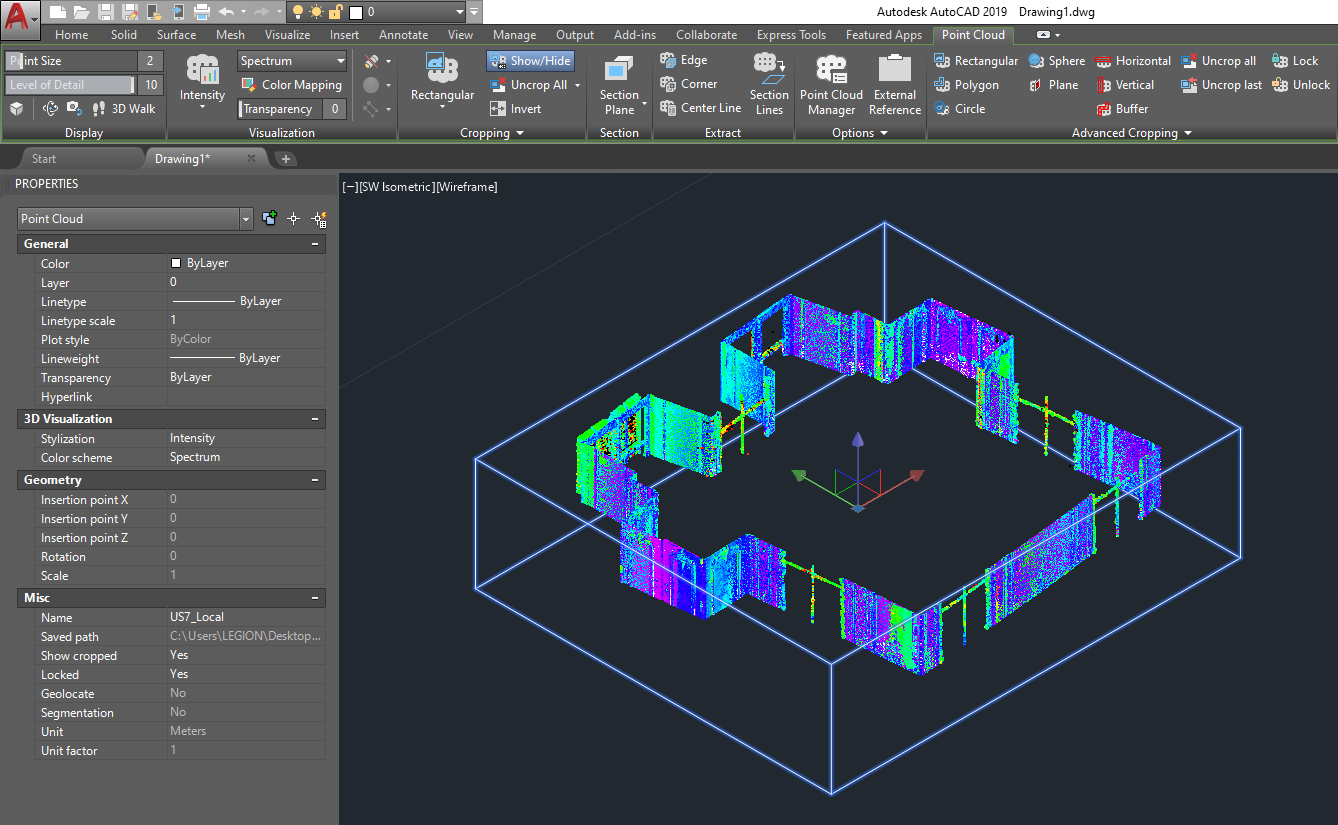The width and height of the screenshot is (1338, 825).
Task: Click the Transparency value field in the ribbon
Action: (334, 109)
